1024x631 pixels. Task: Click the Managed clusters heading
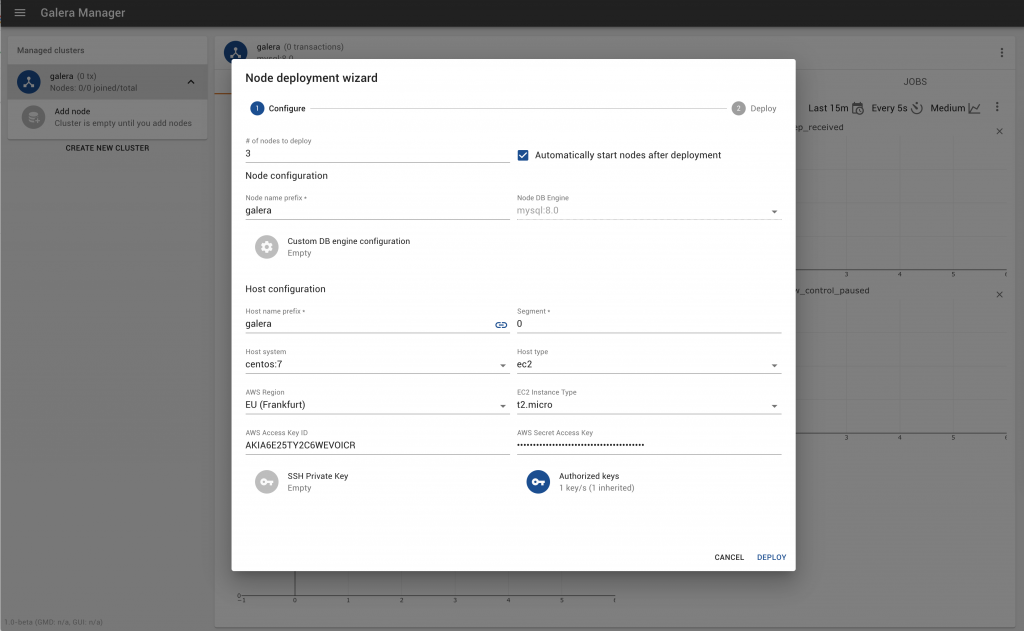tap(50, 50)
